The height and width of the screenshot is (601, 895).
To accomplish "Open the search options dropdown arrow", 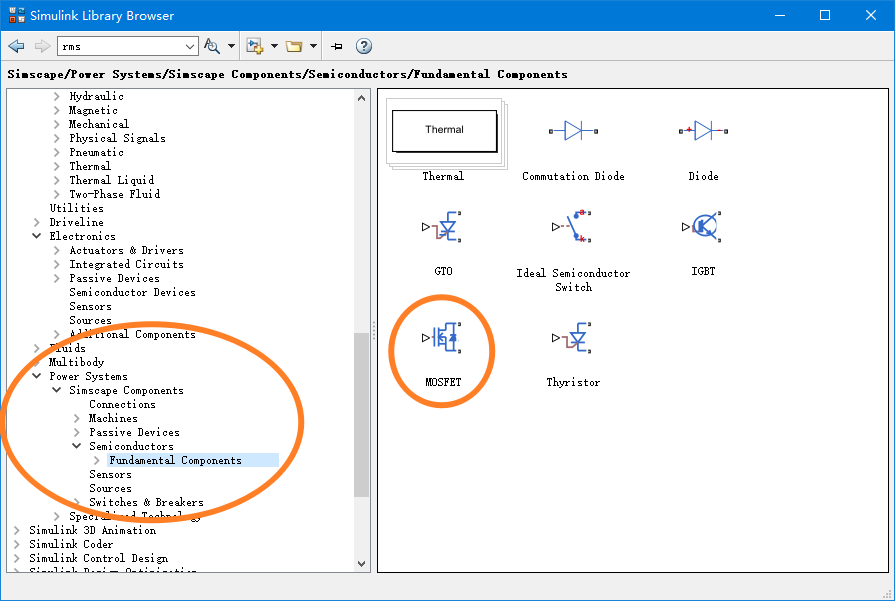I will click(x=231, y=46).
